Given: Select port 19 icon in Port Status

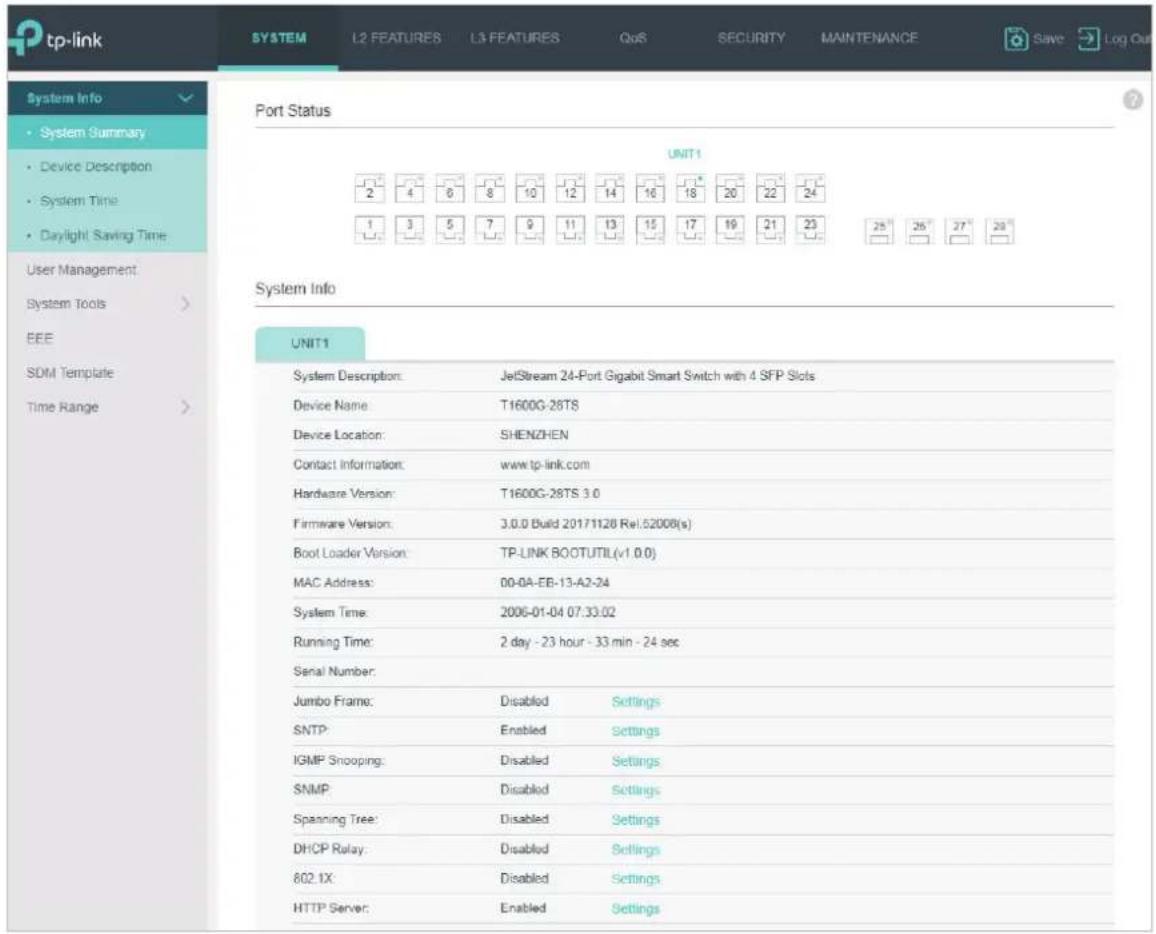Looking at the screenshot, I should 730,229.
